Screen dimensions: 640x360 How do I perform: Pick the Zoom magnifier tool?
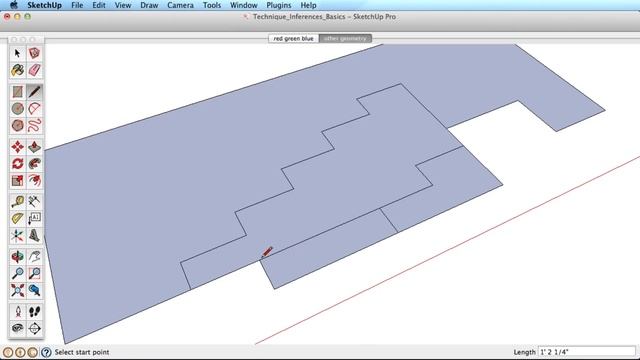[17, 273]
